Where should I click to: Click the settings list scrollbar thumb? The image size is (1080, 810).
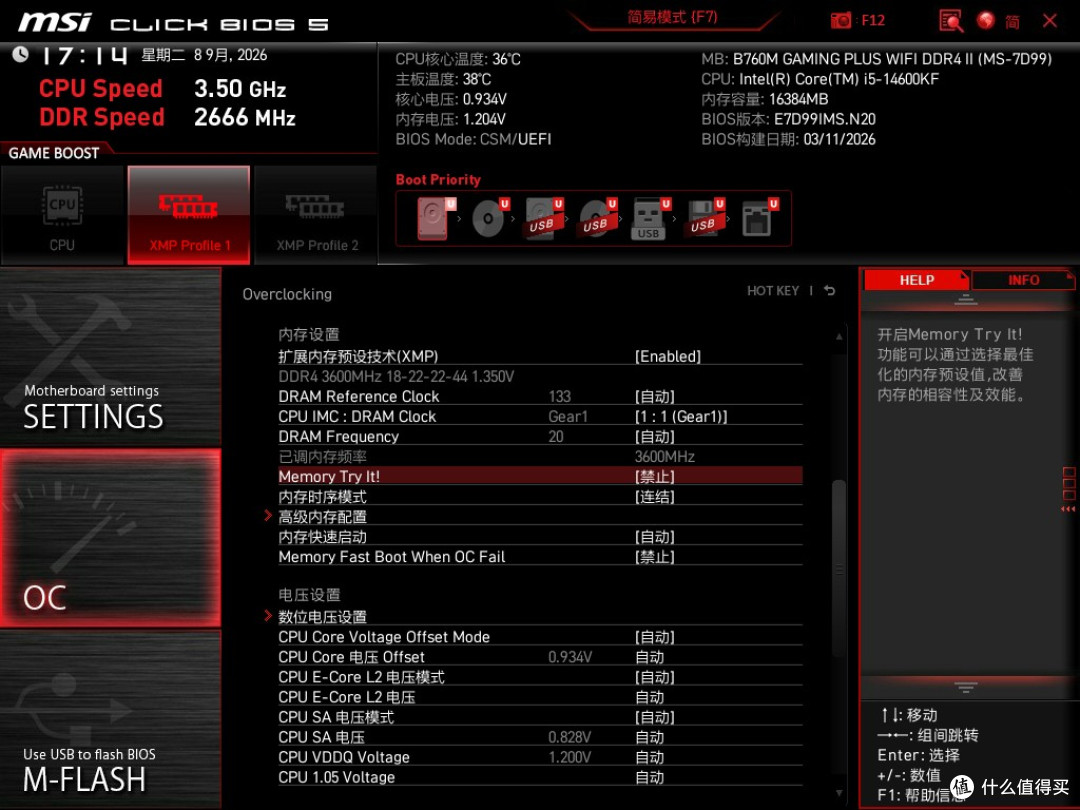(839, 569)
